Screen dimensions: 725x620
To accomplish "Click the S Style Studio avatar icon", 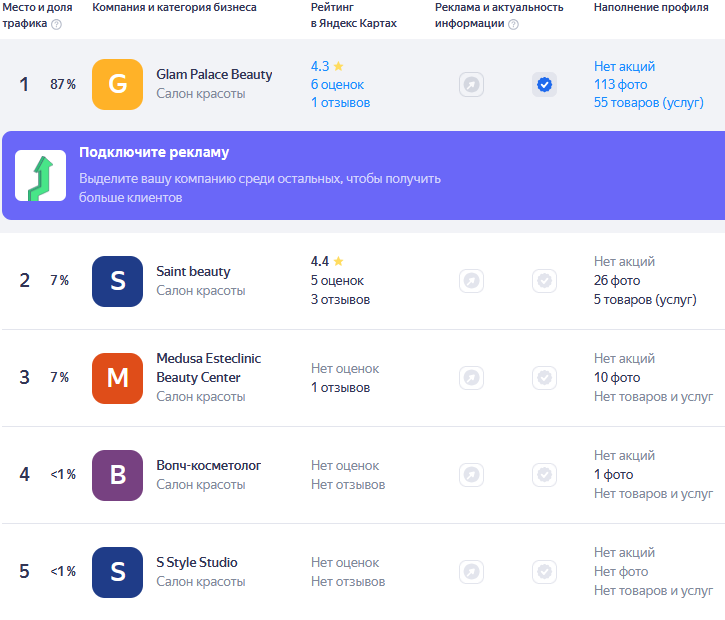I will coord(117,572).
